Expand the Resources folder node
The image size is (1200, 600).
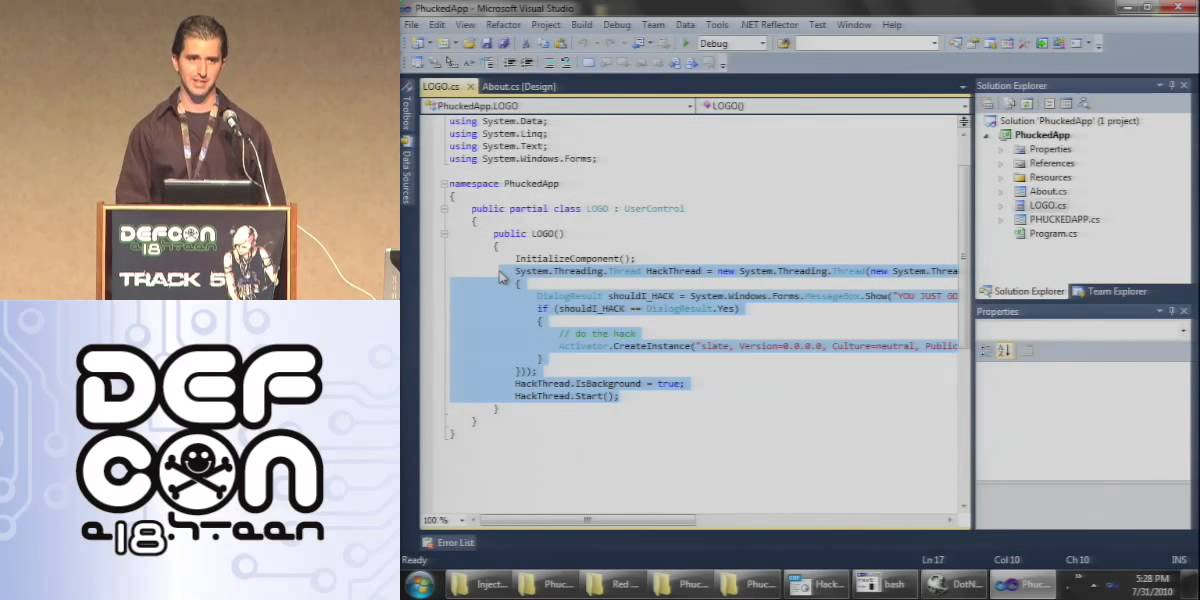(x=1000, y=177)
